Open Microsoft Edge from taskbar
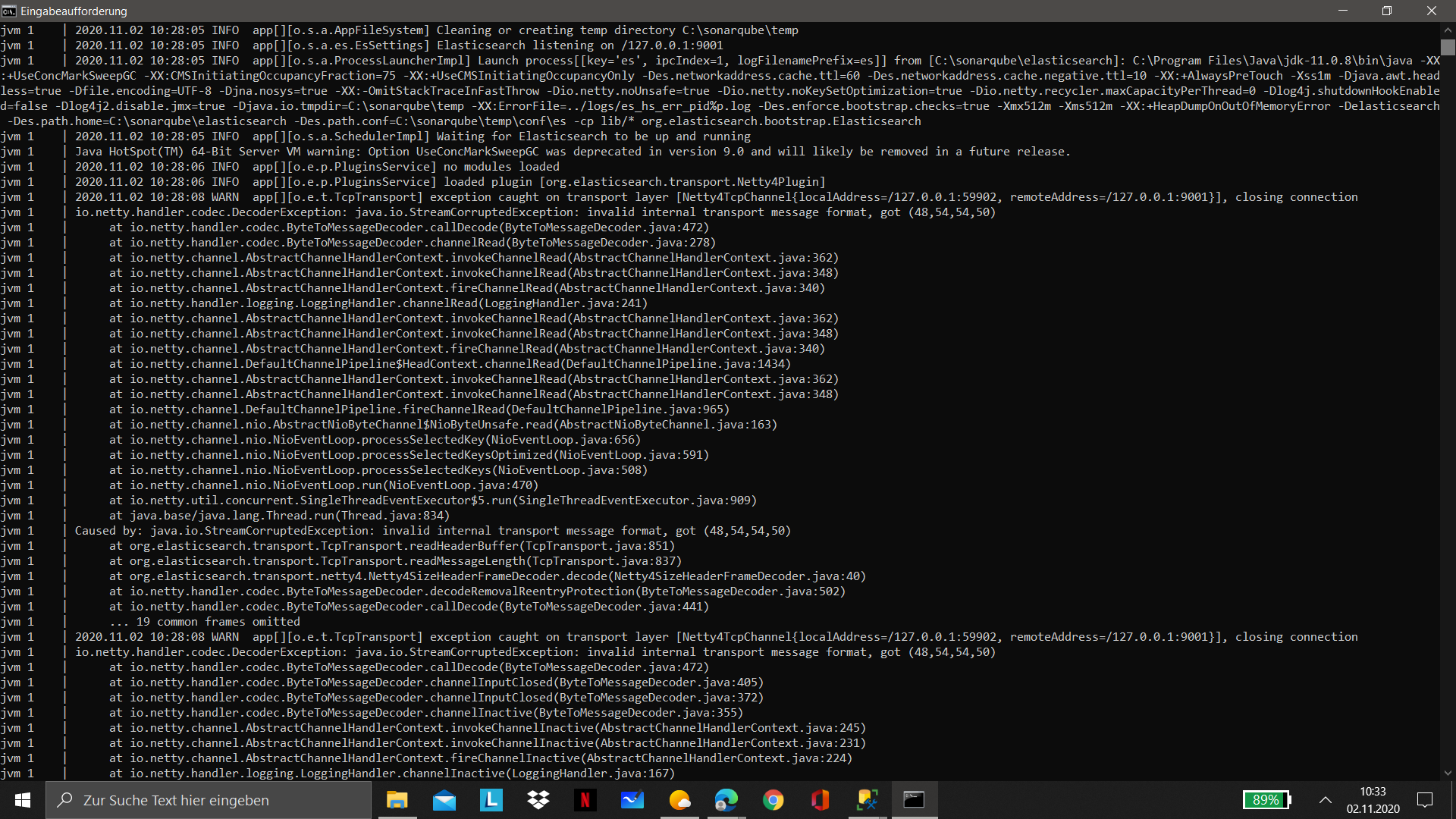Image resolution: width=1456 pixels, height=819 pixels. point(726,800)
